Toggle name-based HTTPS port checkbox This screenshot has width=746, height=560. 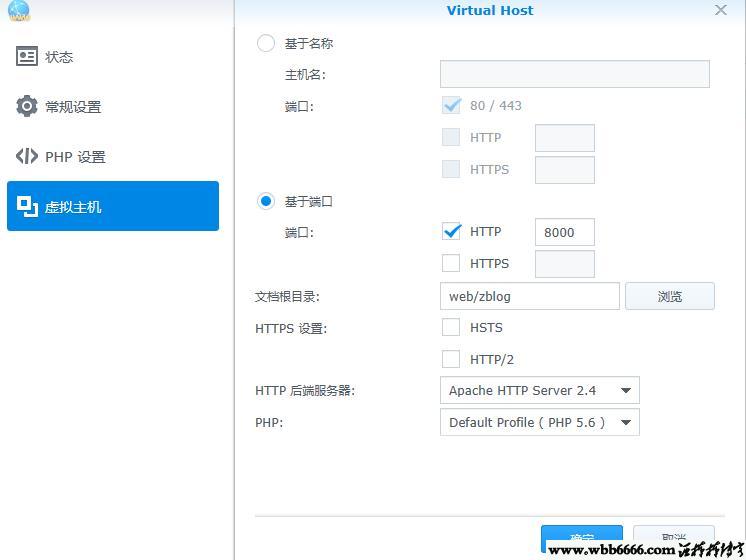point(451,169)
